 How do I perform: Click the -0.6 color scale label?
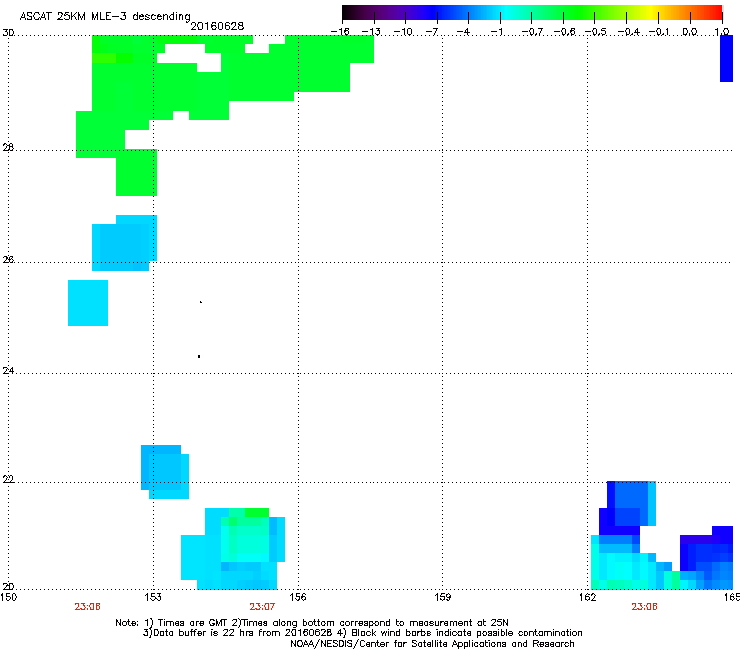[x=564, y=32]
